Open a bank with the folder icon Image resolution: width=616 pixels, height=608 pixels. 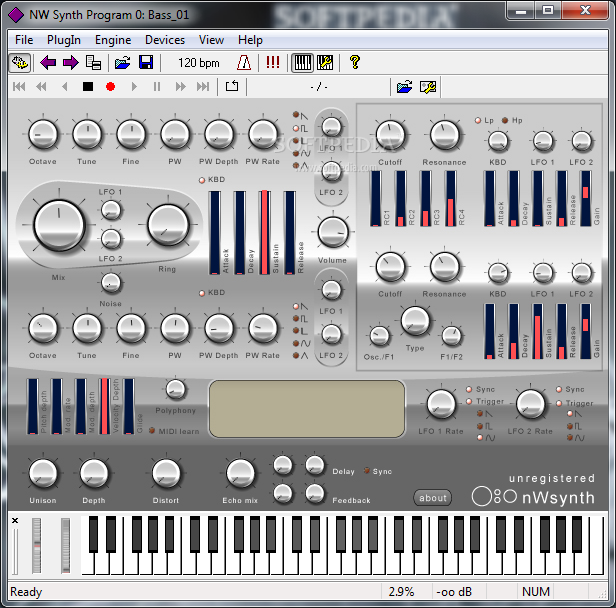click(123, 63)
